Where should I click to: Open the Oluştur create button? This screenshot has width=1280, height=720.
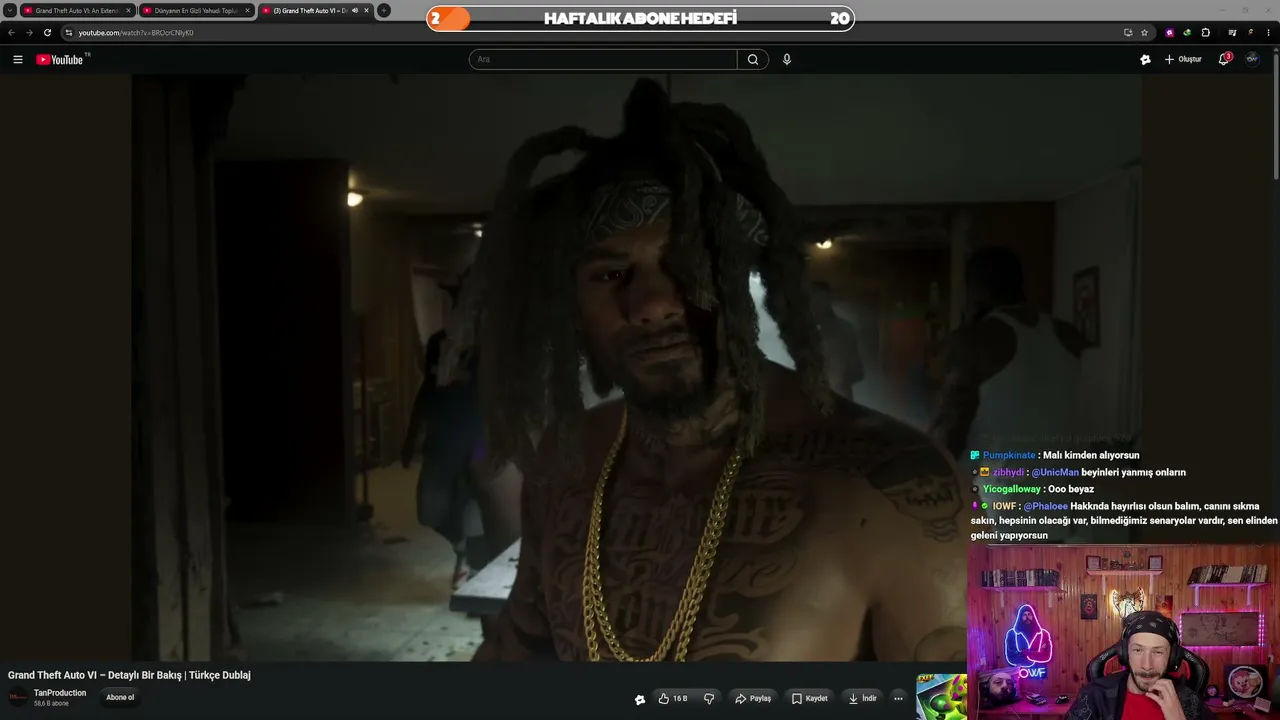[x=1183, y=59]
